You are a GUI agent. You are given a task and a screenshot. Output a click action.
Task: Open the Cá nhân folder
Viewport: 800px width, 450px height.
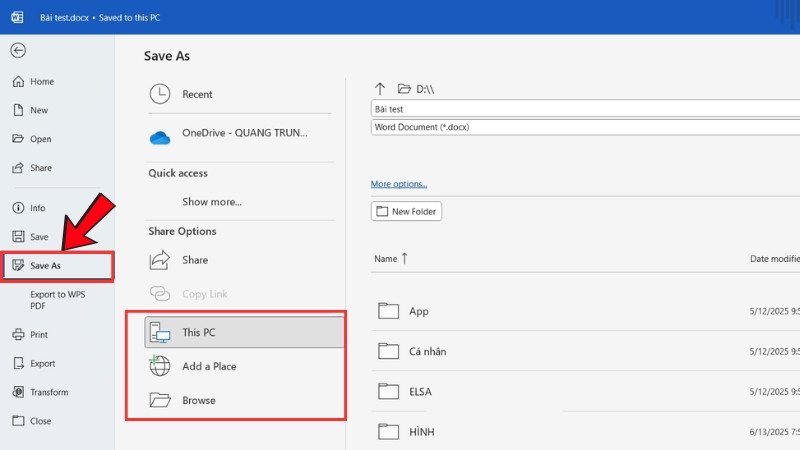pos(428,352)
